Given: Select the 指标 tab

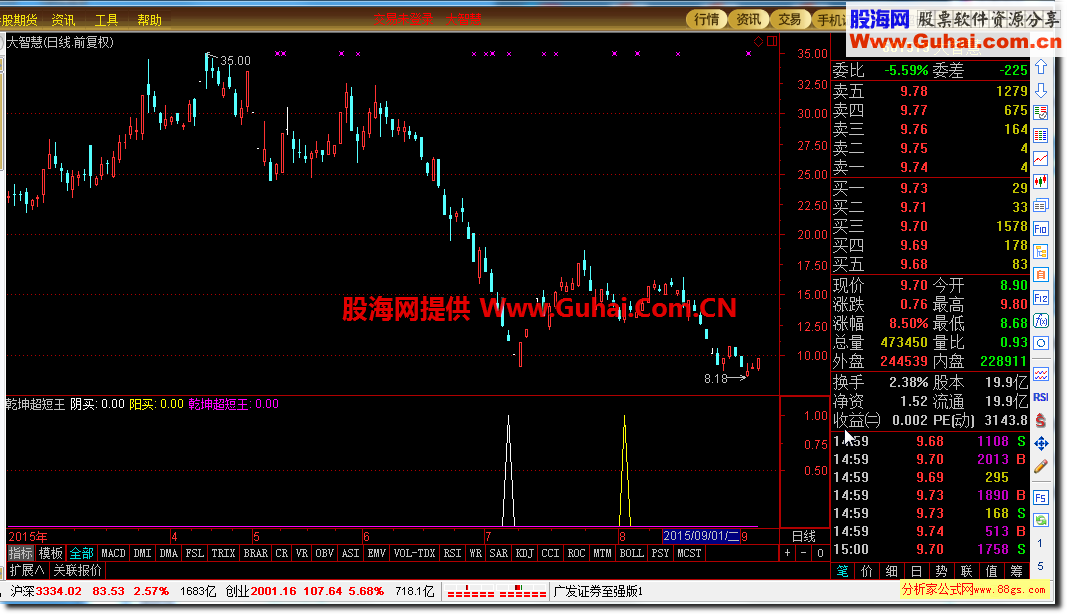Looking at the screenshot, I should coord(20,553).
